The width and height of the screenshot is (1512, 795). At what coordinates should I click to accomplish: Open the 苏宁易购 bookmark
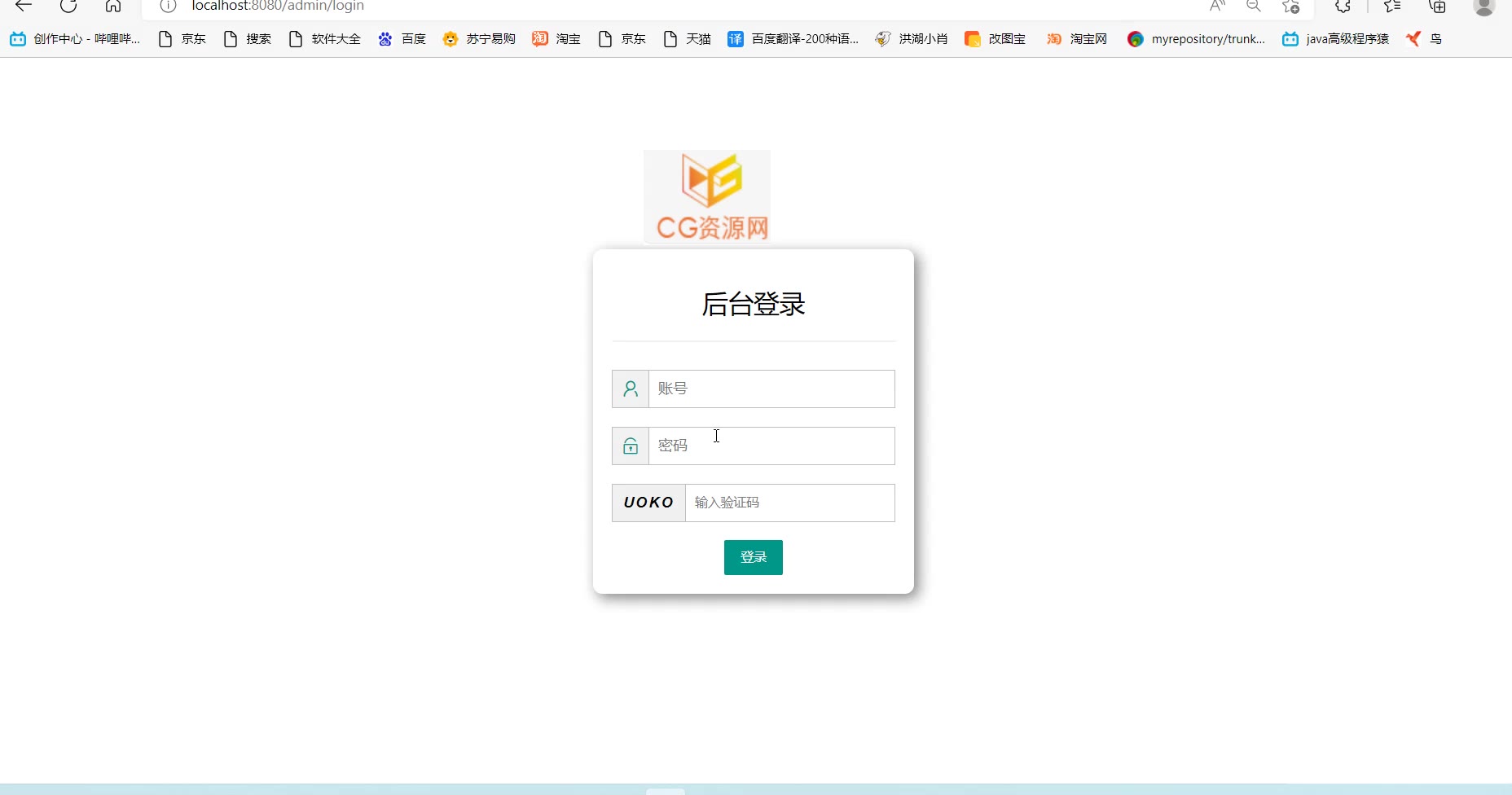pyautogui.click(x=479, y=39)
